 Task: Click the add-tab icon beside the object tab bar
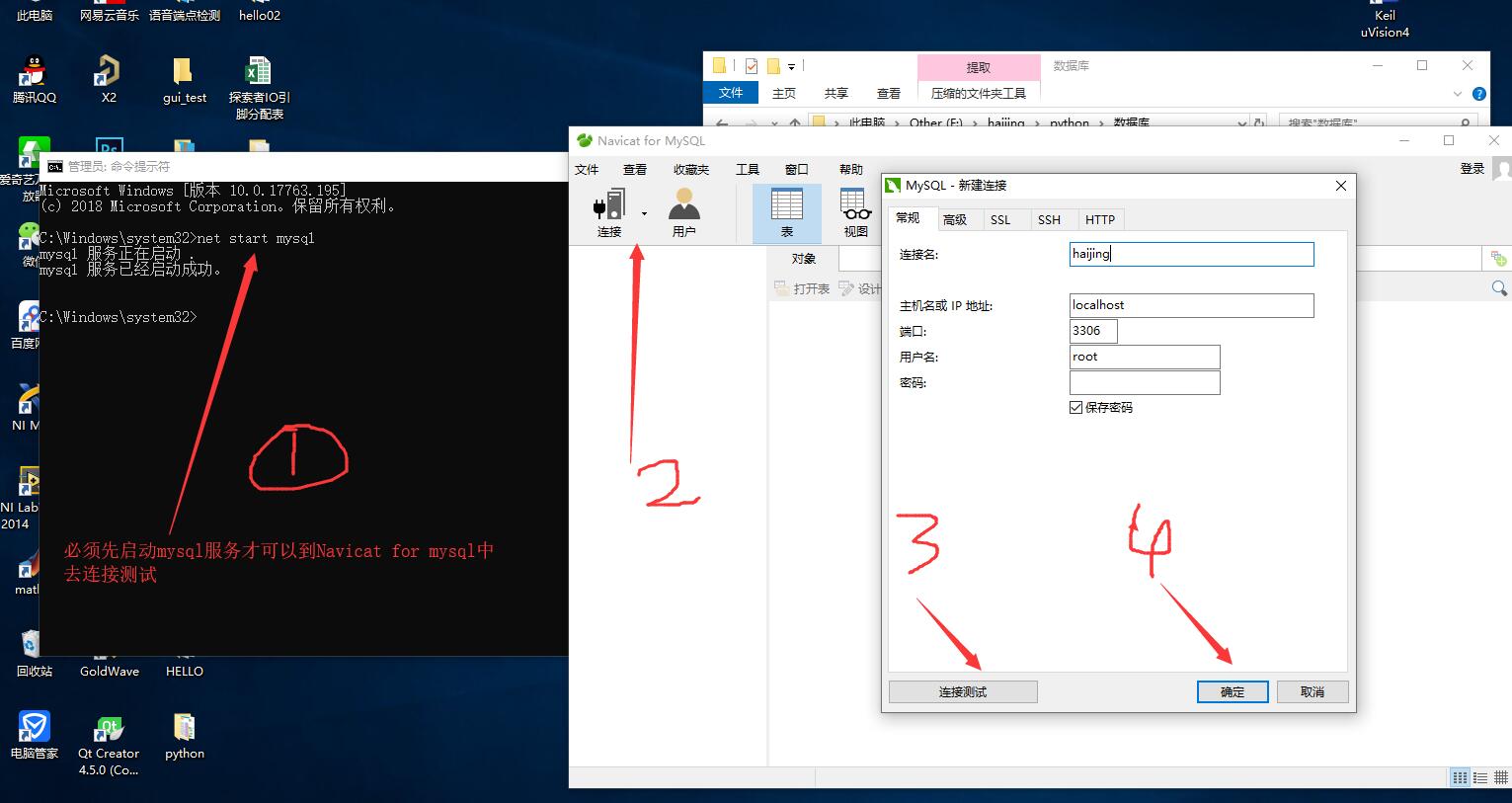(1498, 259)
